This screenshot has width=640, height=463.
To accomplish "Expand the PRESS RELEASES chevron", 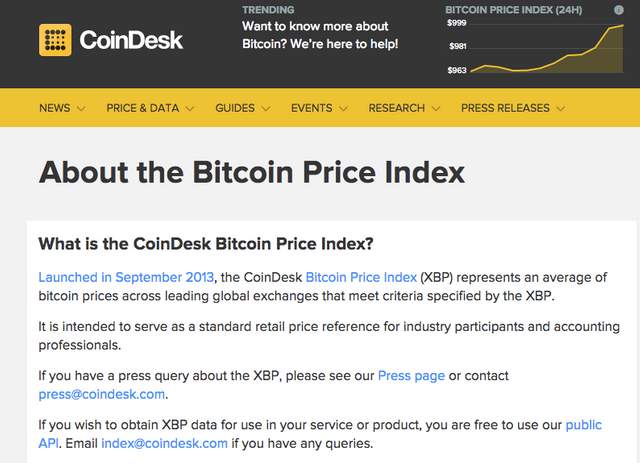I will click(x=561, y=109).
